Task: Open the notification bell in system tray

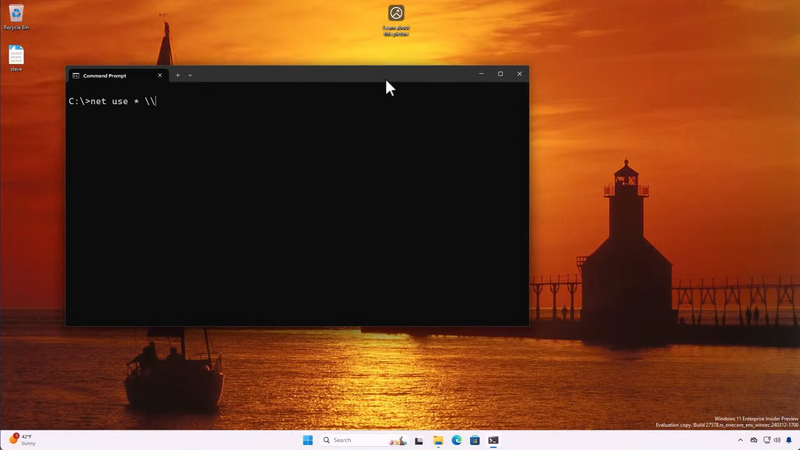Action: click(789, 440)
